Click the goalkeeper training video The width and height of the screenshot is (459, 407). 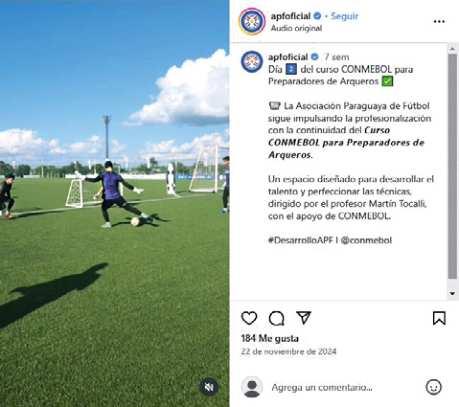[x=114, y=203]
